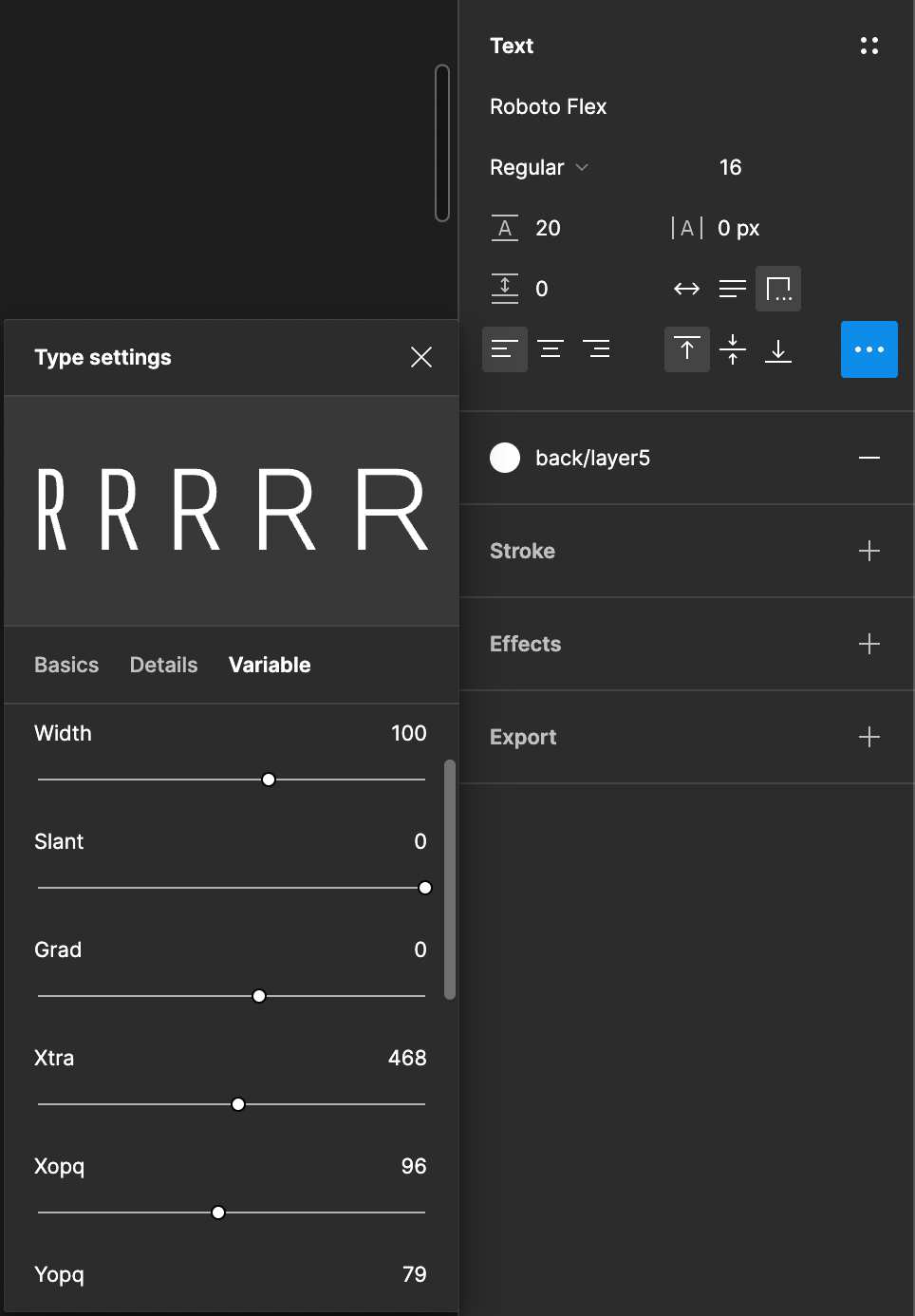Set text resize to auto width
Image resolution: width=915 pixels, height=1316 pixels.
(686, 288)
